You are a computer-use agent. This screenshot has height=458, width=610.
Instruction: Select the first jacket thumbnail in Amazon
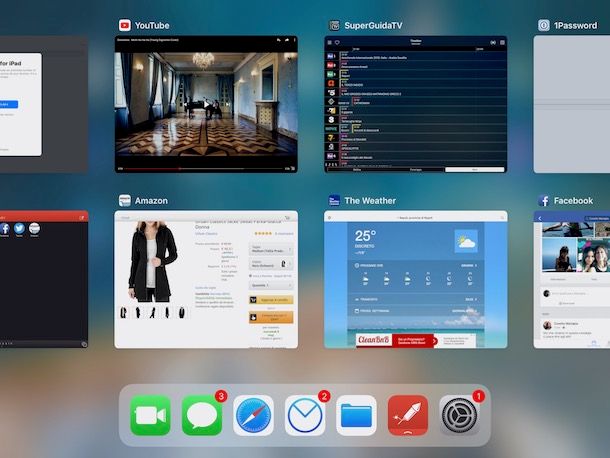[123, 312]
